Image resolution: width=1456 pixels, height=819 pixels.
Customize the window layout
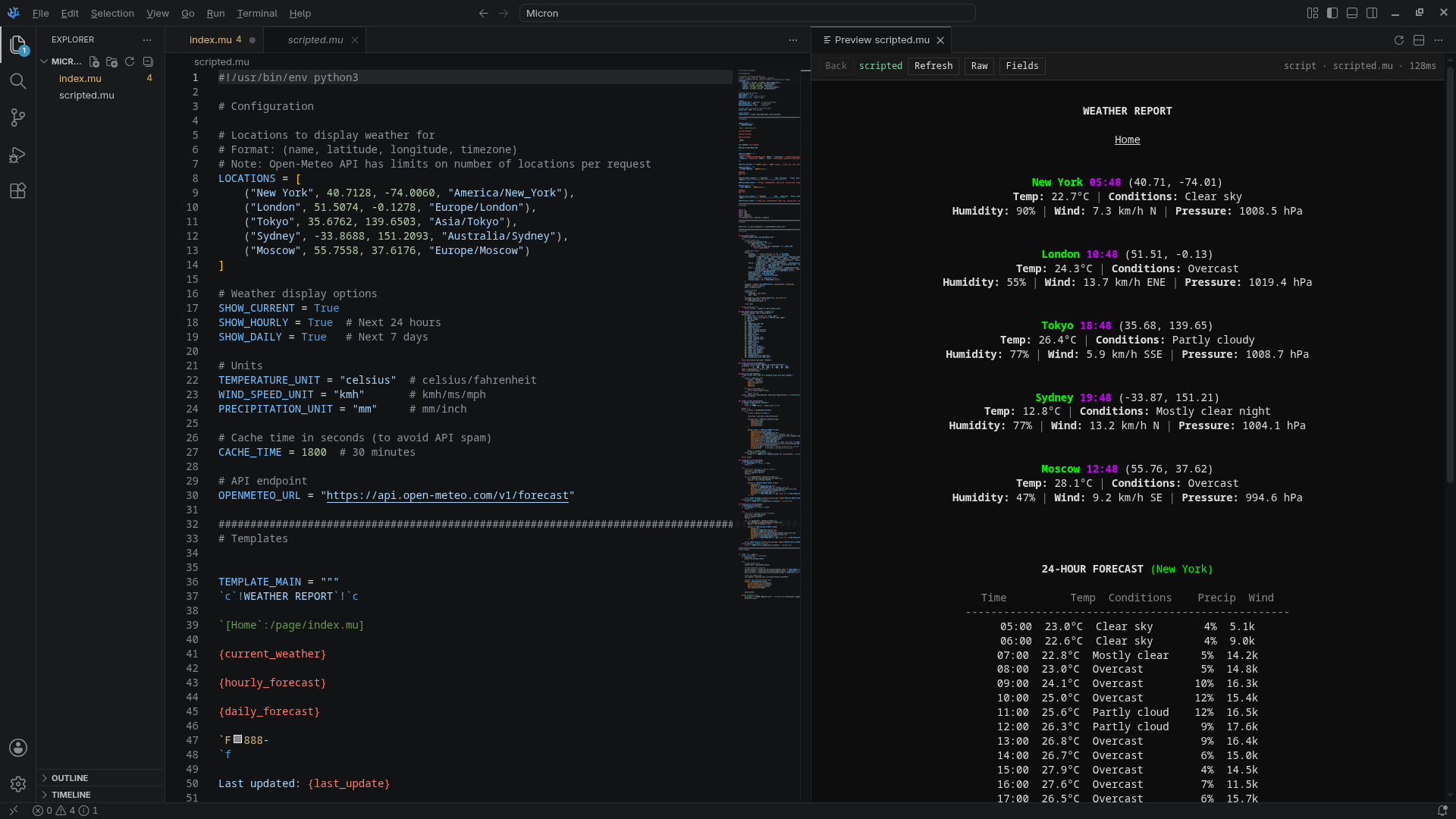tap(1313, 13)
